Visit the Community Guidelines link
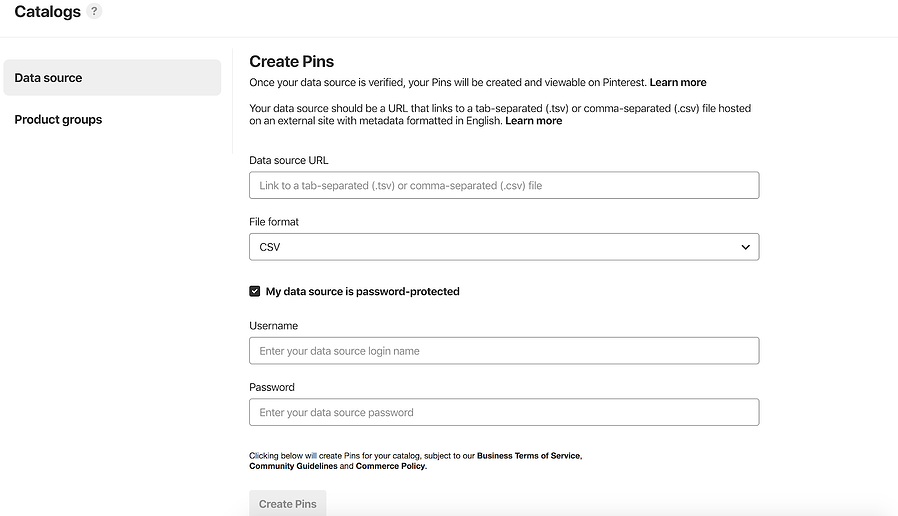Image resolution: width=898 pixels, height=516 pixels. pyautogui.click(x=293, y=466)
